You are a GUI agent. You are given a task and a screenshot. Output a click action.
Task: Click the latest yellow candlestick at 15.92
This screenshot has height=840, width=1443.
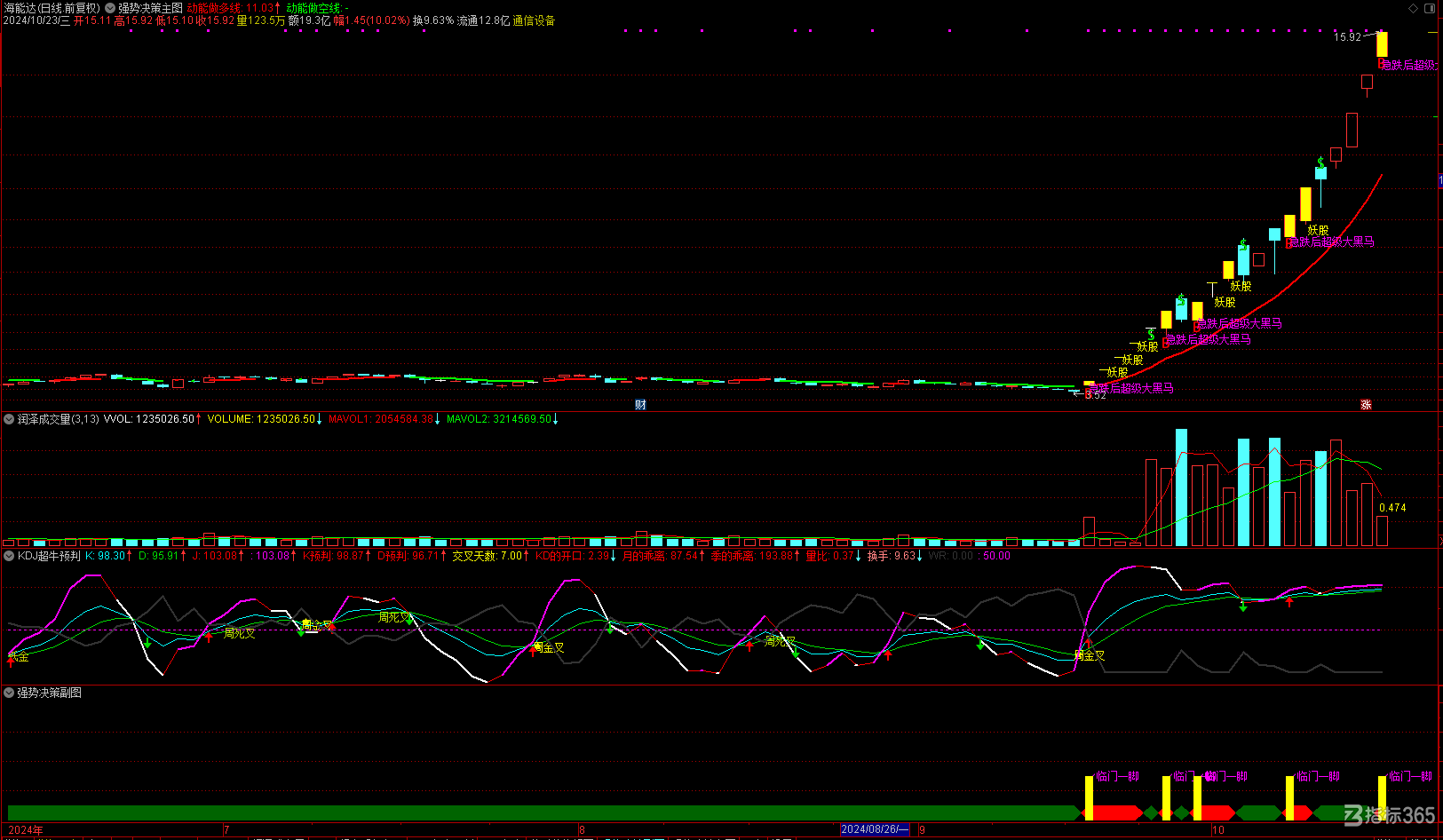[x=1382, y=44]
